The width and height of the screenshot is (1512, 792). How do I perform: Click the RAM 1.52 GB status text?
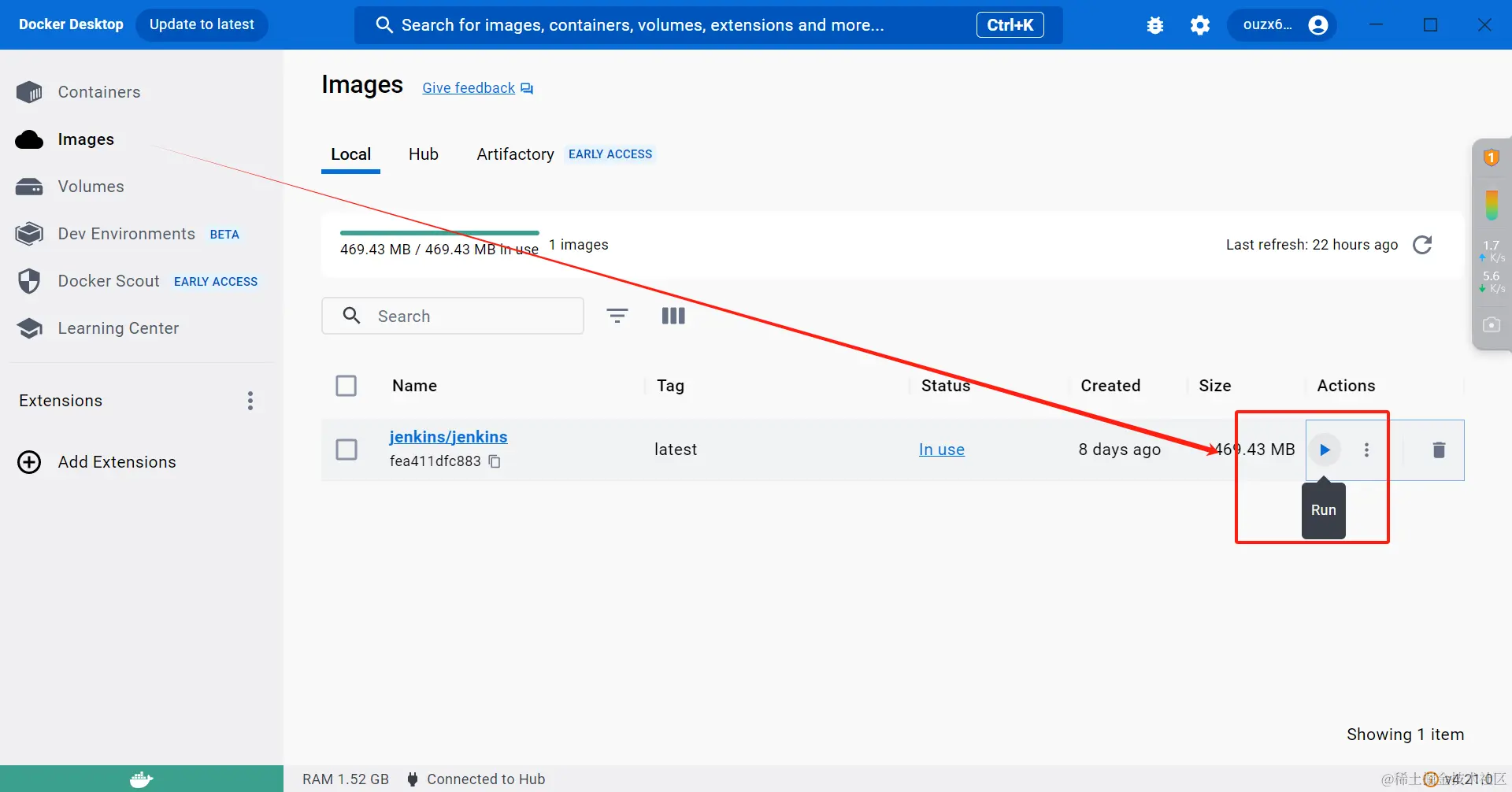click(x=346, y=779)
